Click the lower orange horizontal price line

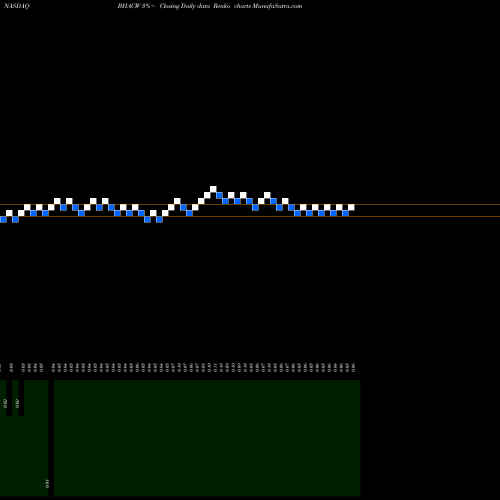[x=250, y=217]
